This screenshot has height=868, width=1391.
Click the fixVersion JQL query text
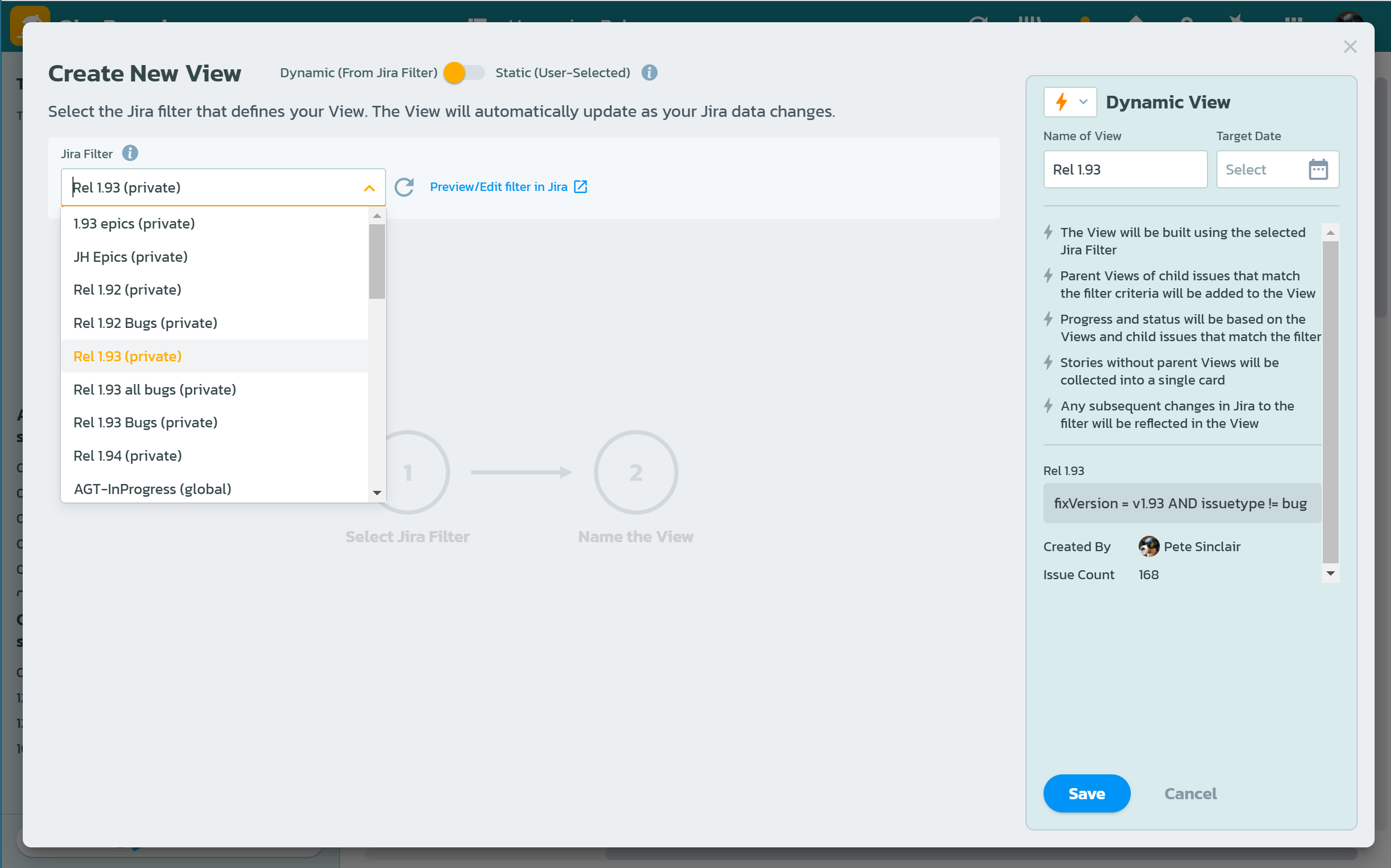click(x=1180, y=503)
